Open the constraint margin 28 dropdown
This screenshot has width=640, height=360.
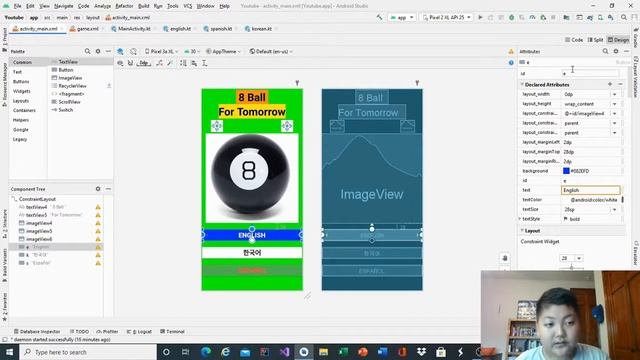click(x=579, y=258)
